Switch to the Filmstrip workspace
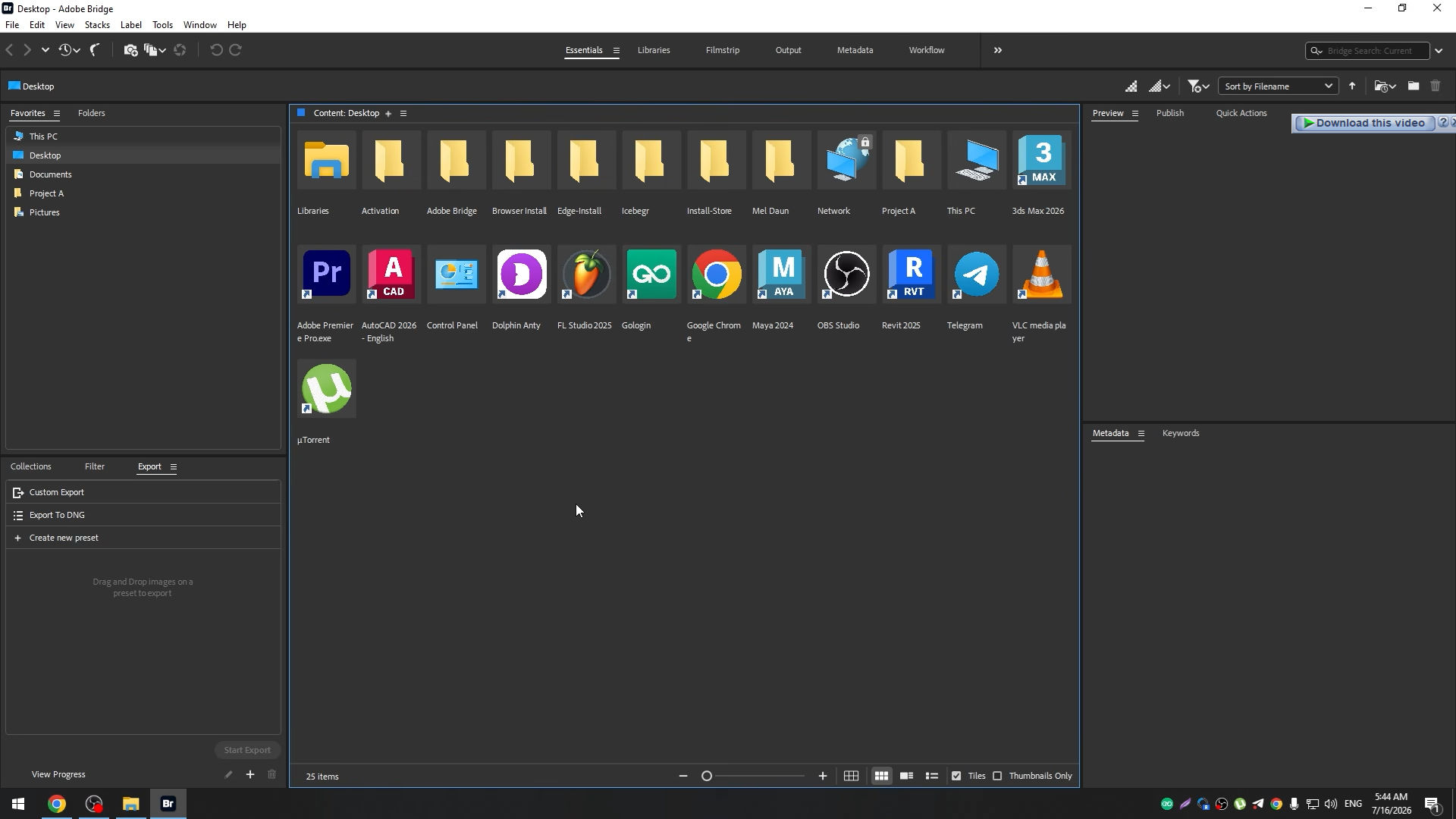 tap(722, 50)
